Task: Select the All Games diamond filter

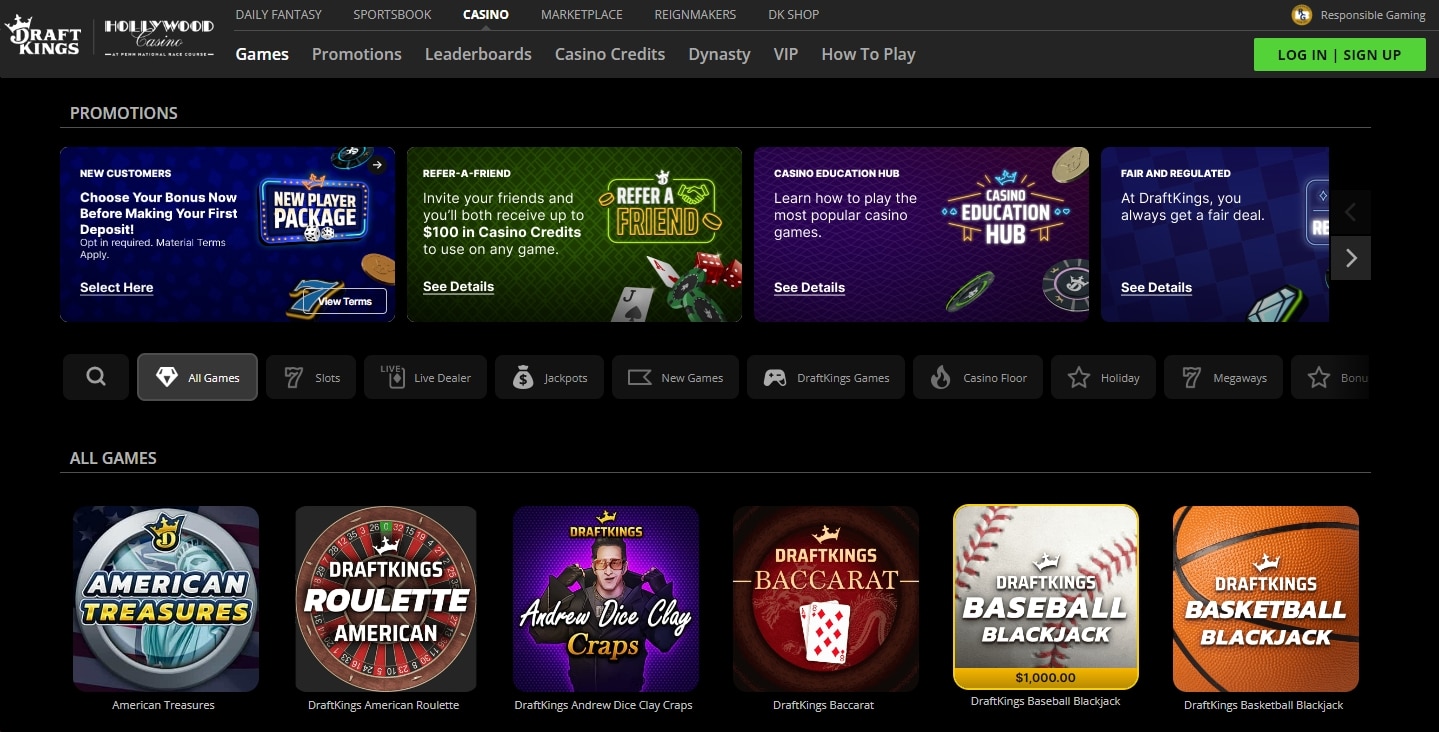Action: [x=197, y=377]
